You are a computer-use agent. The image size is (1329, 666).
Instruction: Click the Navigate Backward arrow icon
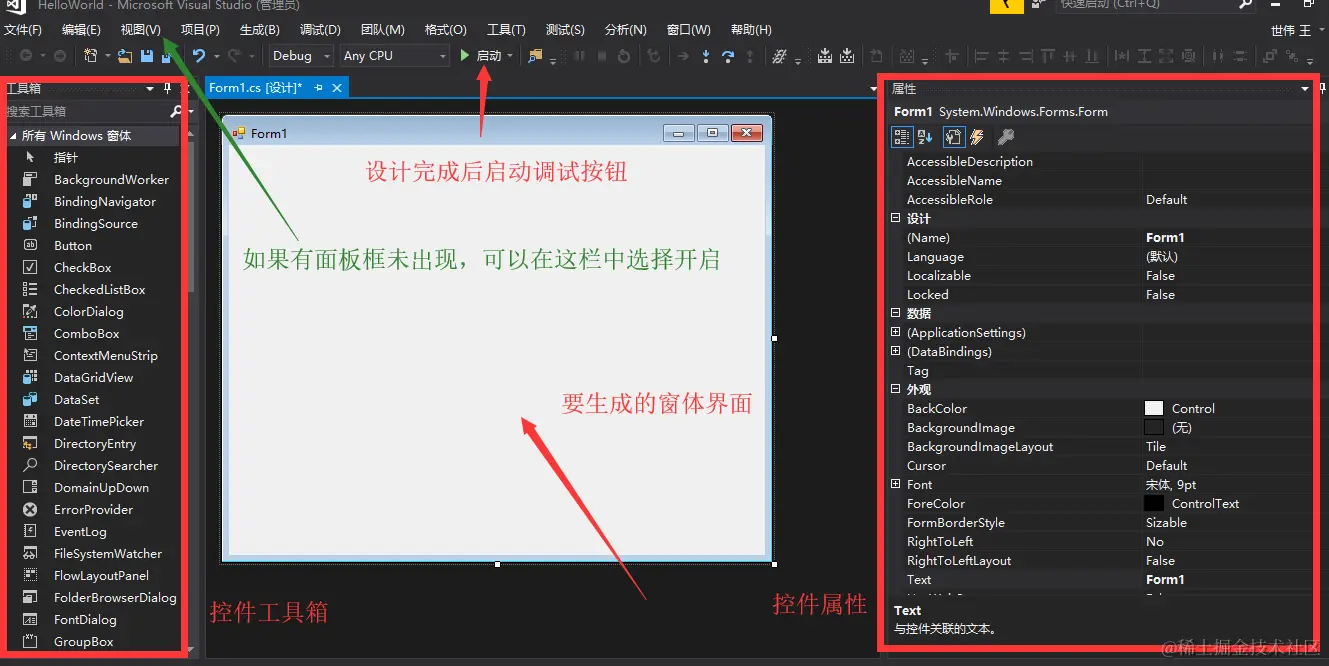[26, 56]
